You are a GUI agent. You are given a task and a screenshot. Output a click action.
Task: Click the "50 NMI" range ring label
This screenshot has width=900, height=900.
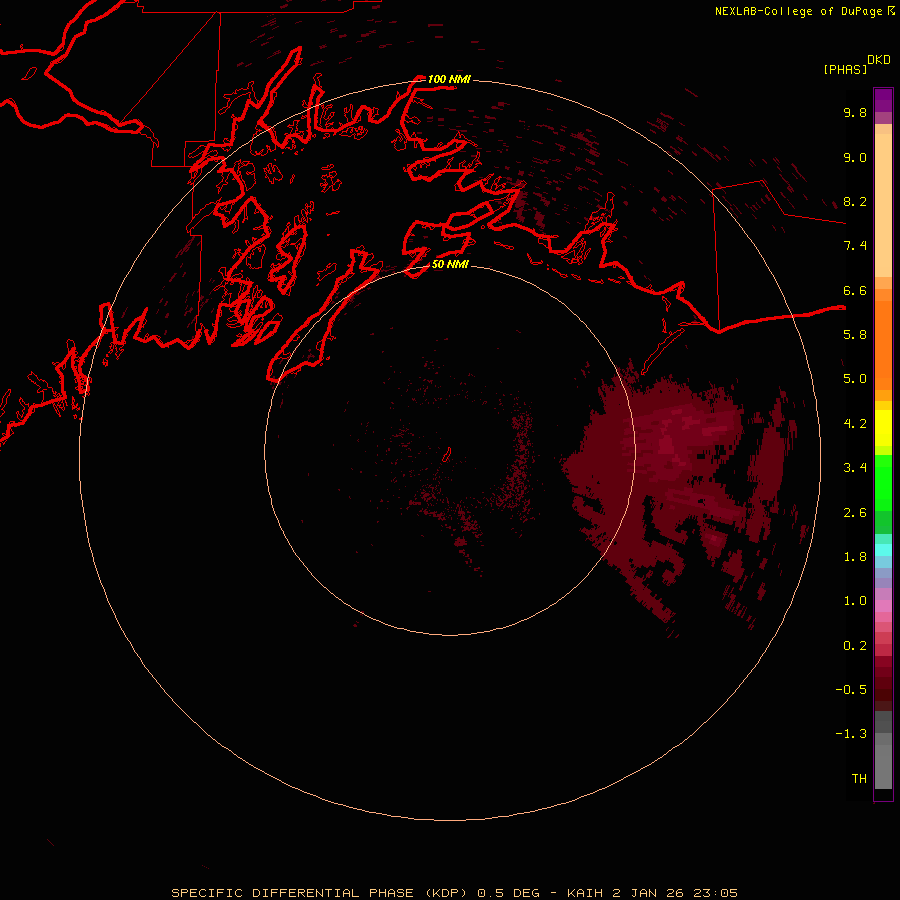tap(450, 264)
